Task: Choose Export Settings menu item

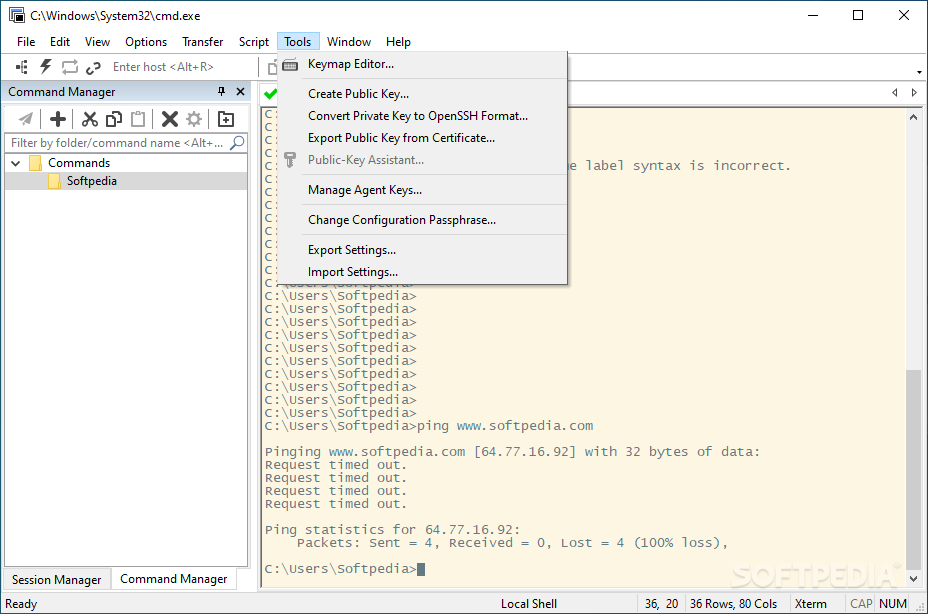Action: coord(422,250)
